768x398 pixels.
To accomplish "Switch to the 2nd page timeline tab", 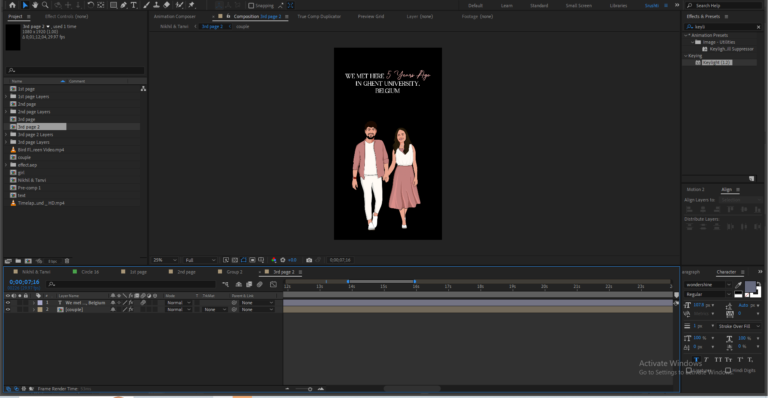I will tap(186, 272).
